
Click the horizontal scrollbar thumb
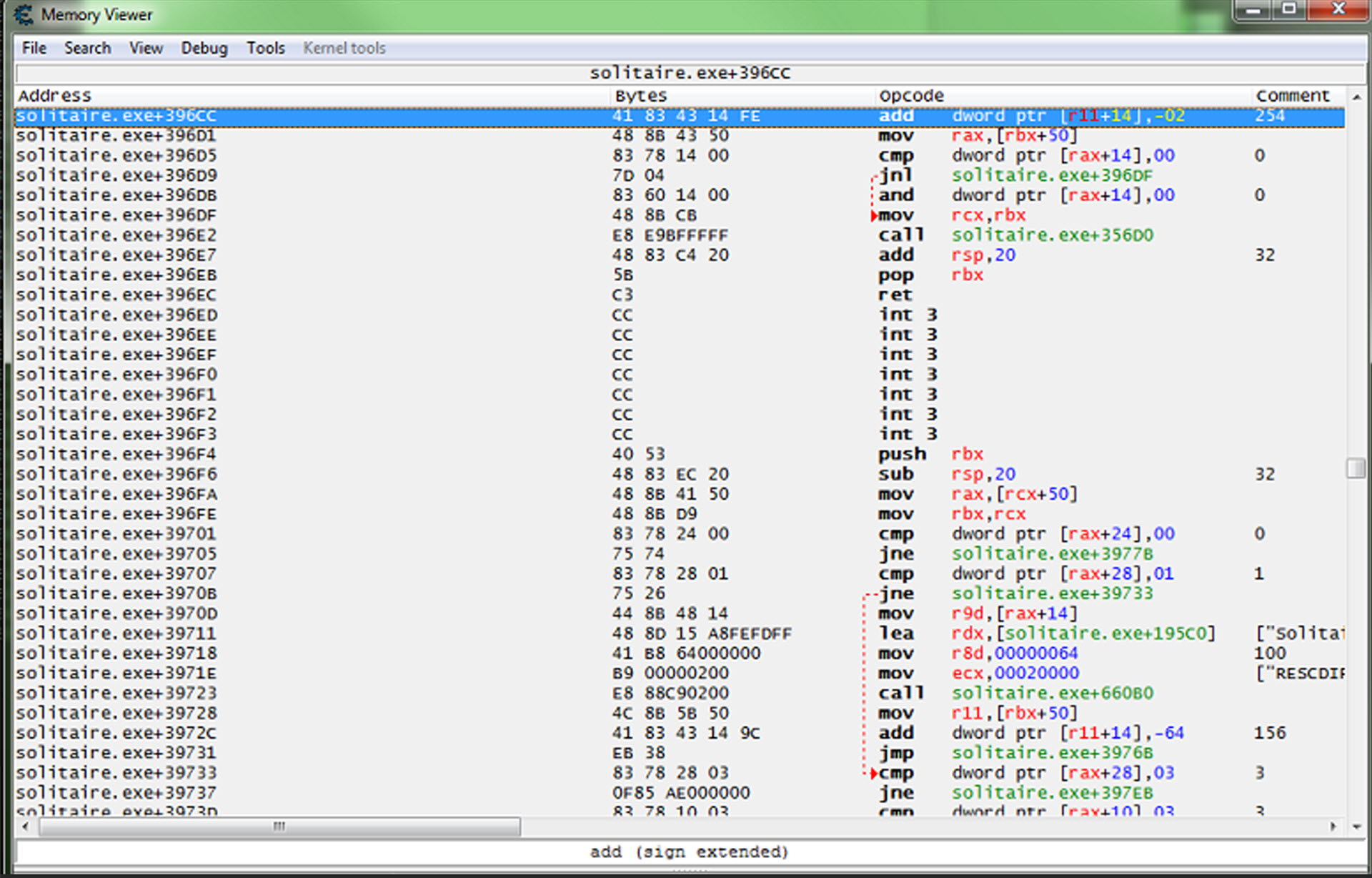(x=280, y=827)
